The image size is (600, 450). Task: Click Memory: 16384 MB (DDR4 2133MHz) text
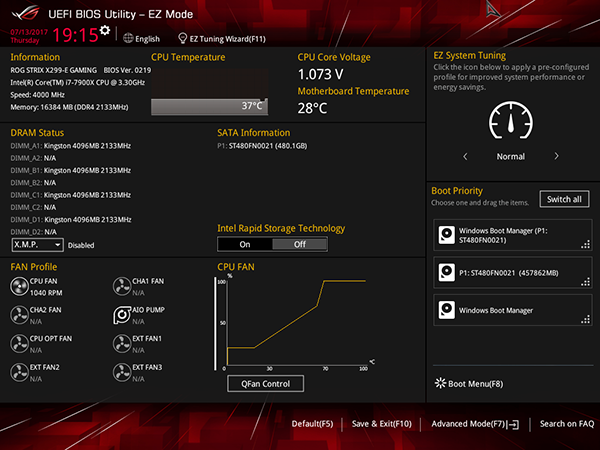pos(69,107)
